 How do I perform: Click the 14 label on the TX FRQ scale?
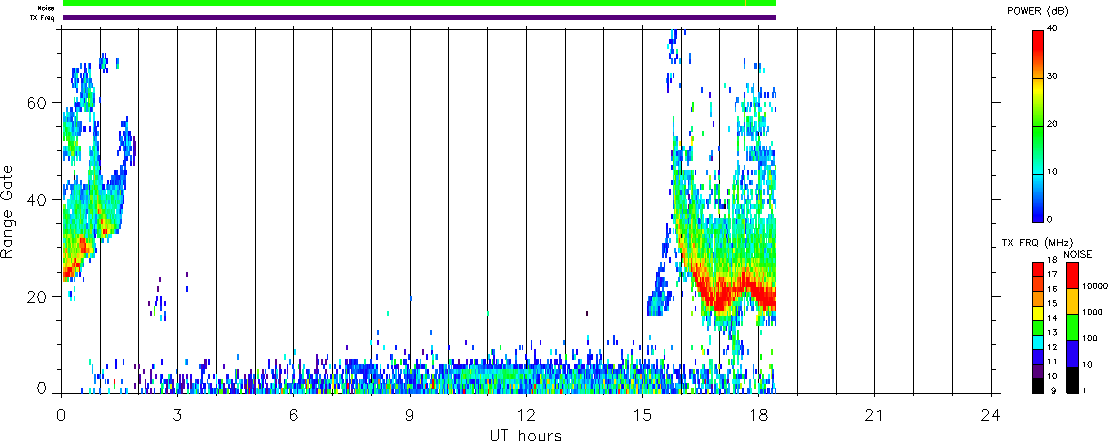(x=1052, y=318)
